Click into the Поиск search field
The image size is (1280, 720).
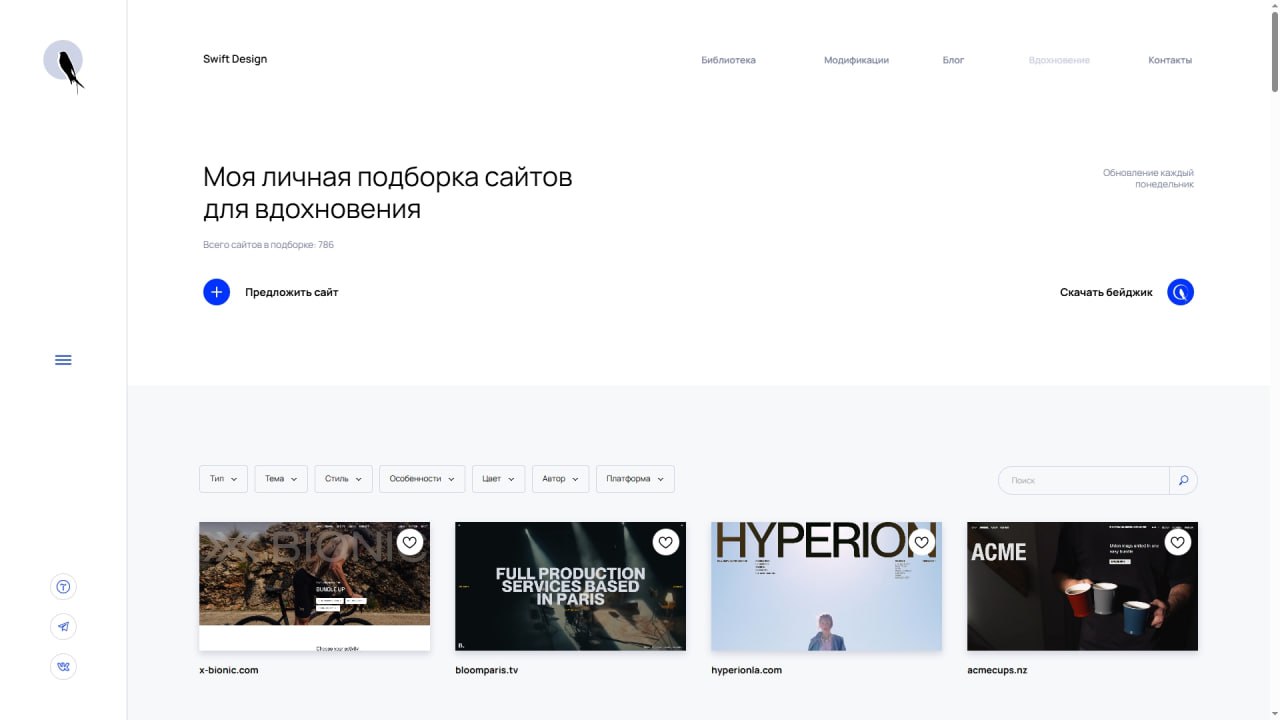(x=1084, y=480)
